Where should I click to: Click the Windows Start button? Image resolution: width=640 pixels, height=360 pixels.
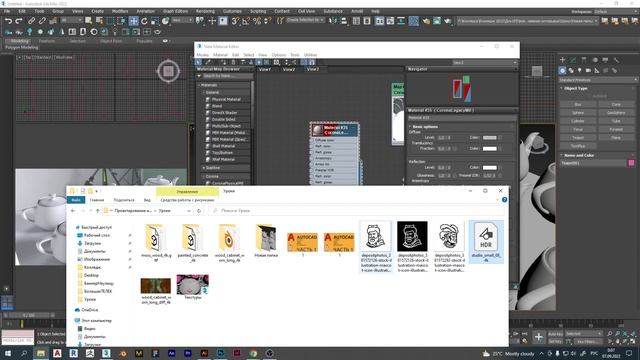7,353
